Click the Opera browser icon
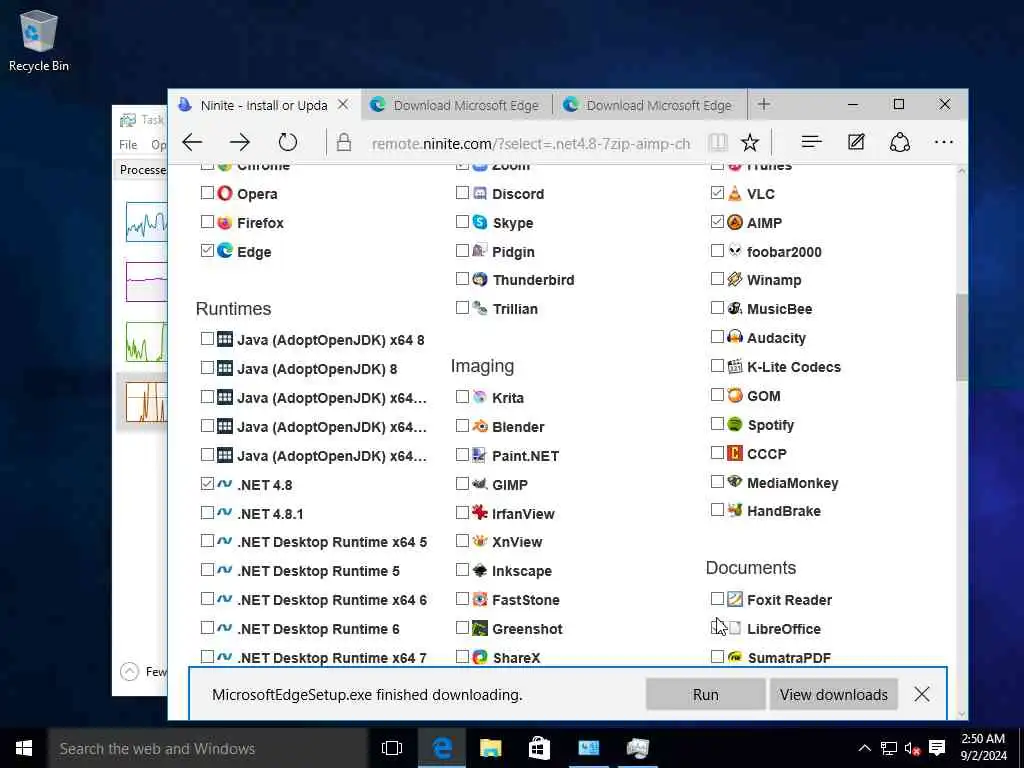 pyautogui.click(x=225, y=193)
